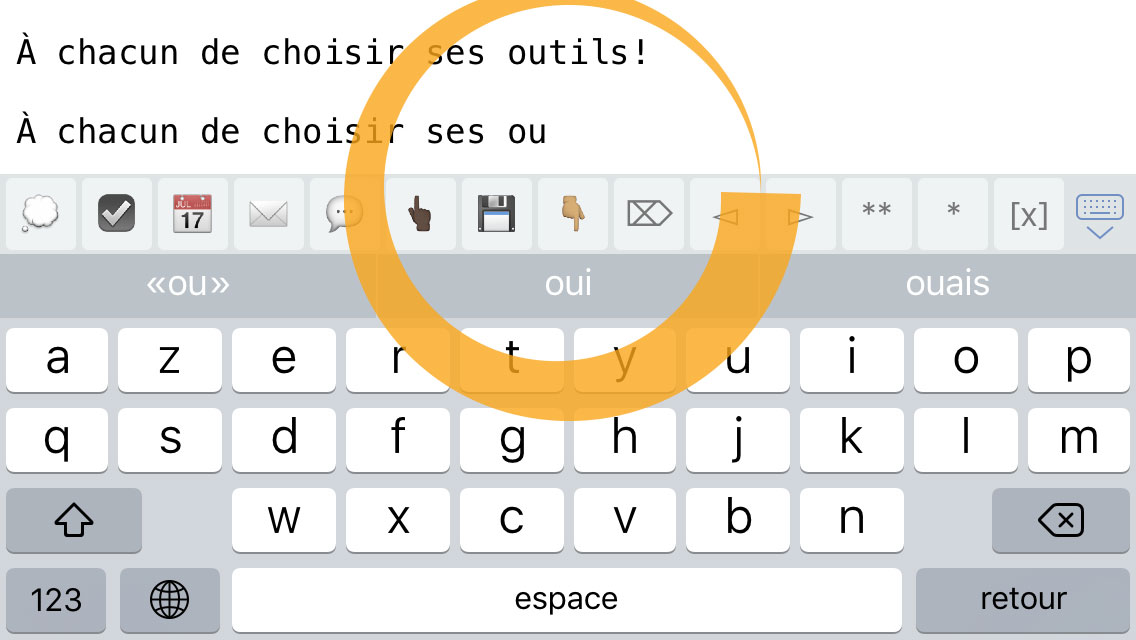Choose the «ou» suggestion
The width and height of the screenshot is (1136, 640).
click(188, 284)
